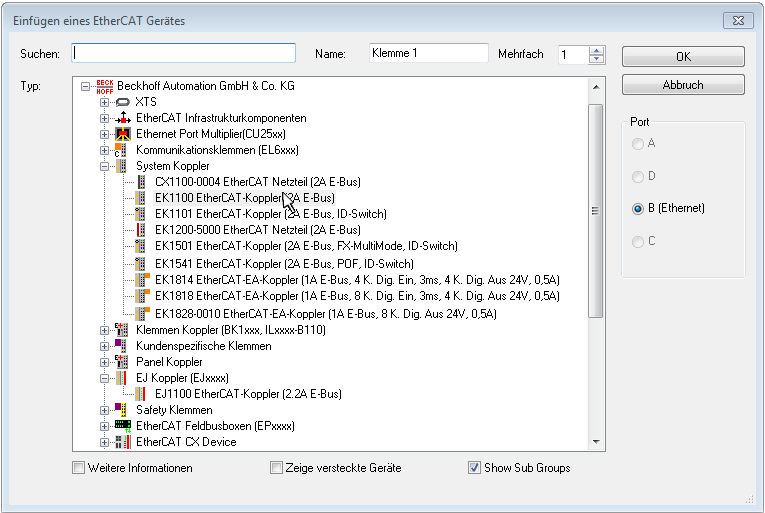Click into the Suchen search field
765x513 pixels.
click(x=184, y=53)
